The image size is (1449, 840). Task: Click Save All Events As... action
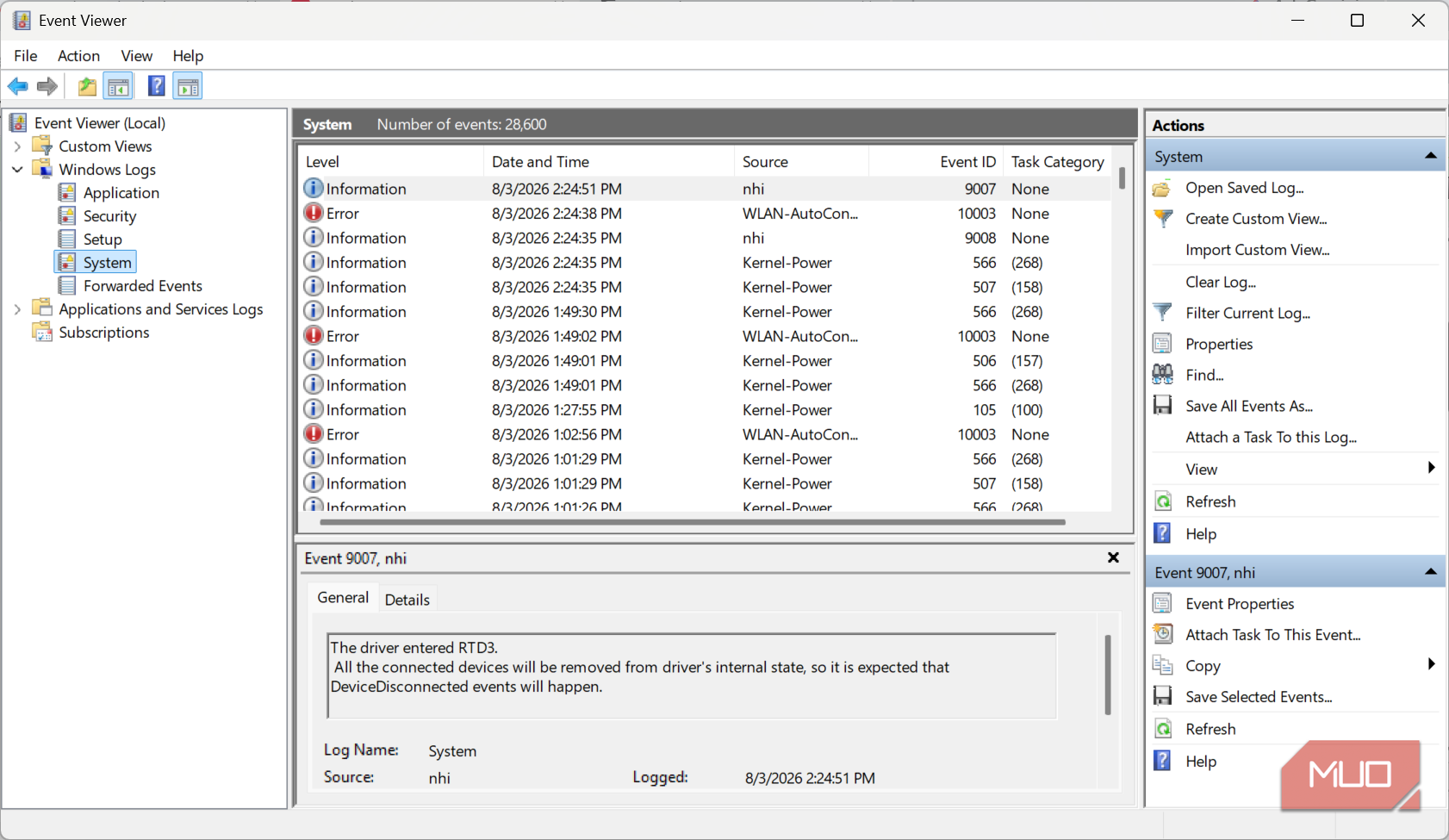(x=1249, y=406)
